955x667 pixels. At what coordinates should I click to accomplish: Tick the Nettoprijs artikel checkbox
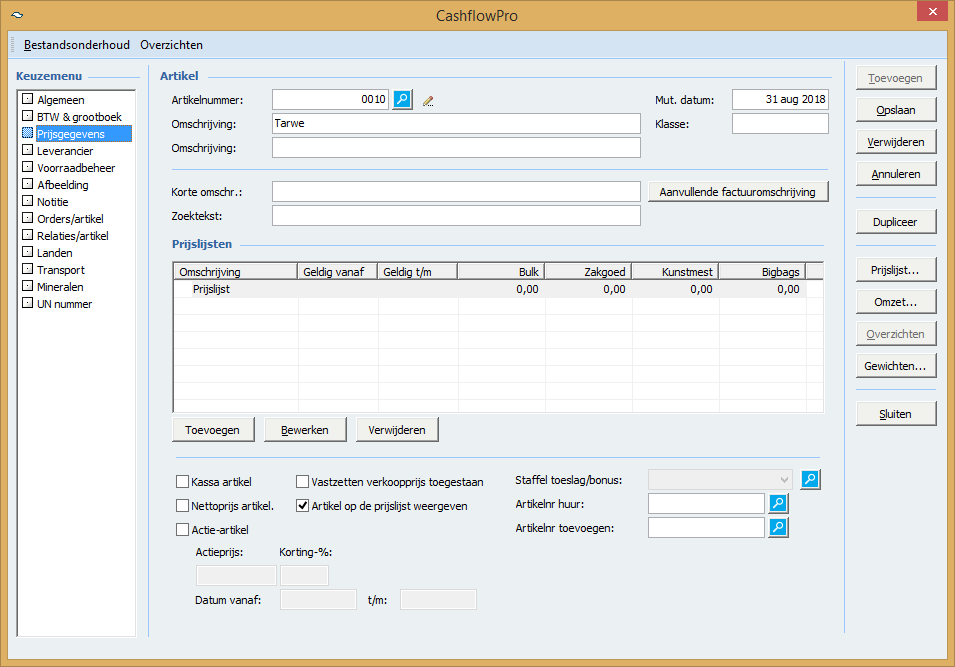pos(182,506)
